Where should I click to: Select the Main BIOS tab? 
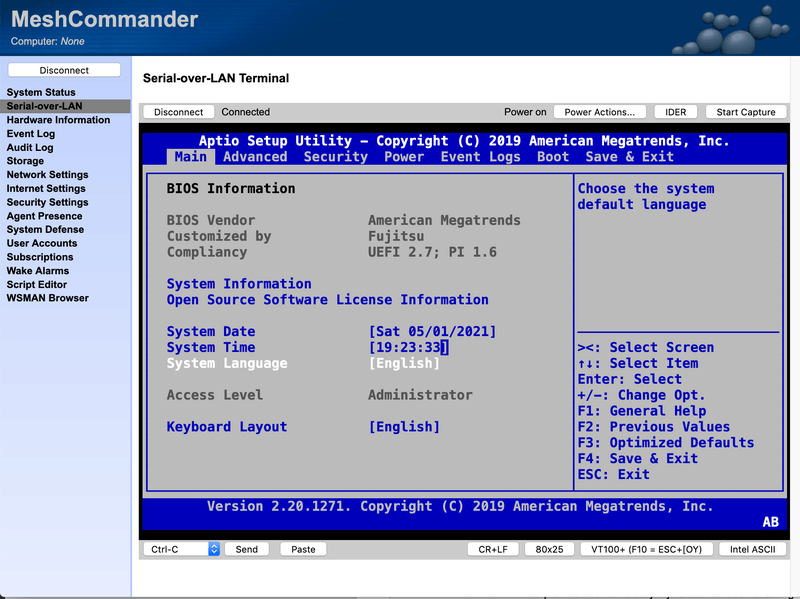tap(191, 157)
